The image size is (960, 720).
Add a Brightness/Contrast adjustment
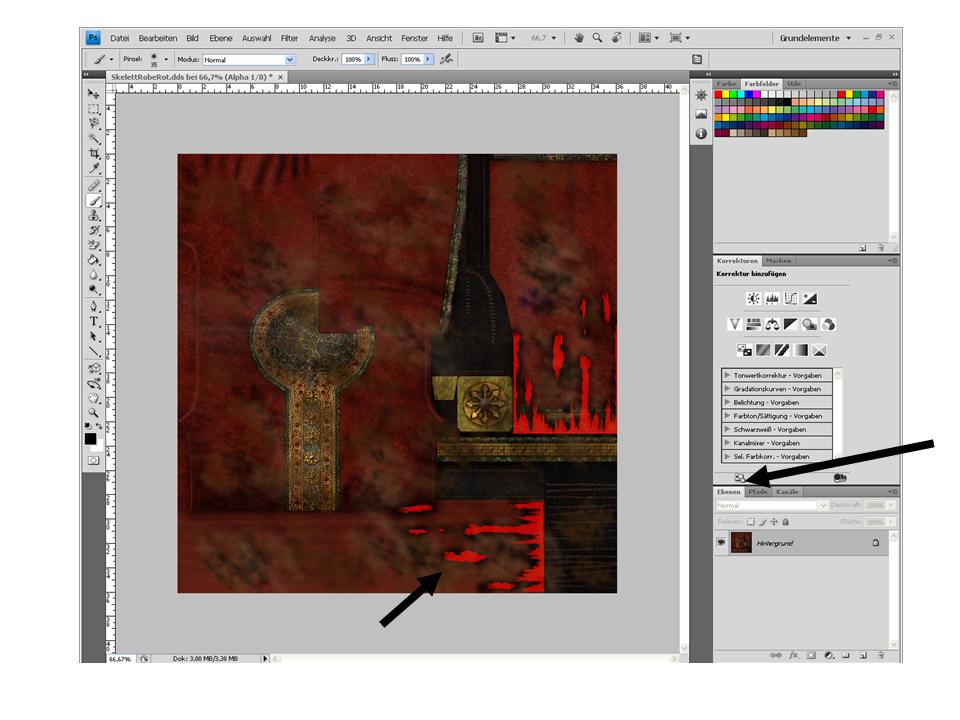tap(753, 299)
